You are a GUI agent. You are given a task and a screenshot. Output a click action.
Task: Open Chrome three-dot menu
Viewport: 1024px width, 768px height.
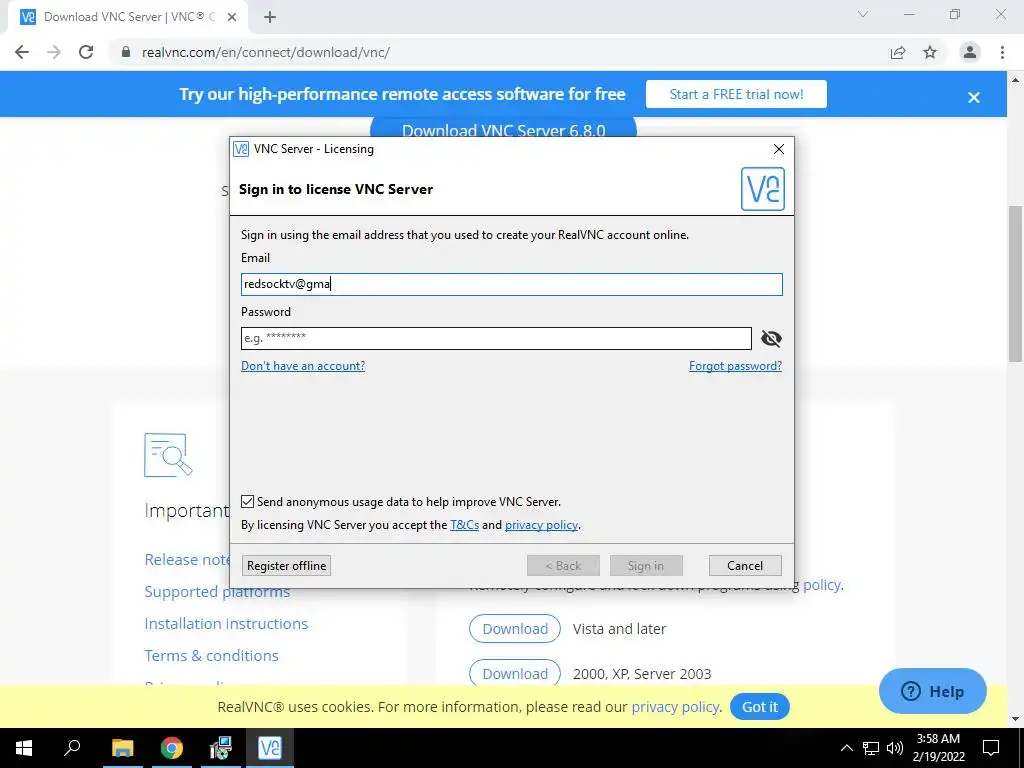click(1002, 52)
